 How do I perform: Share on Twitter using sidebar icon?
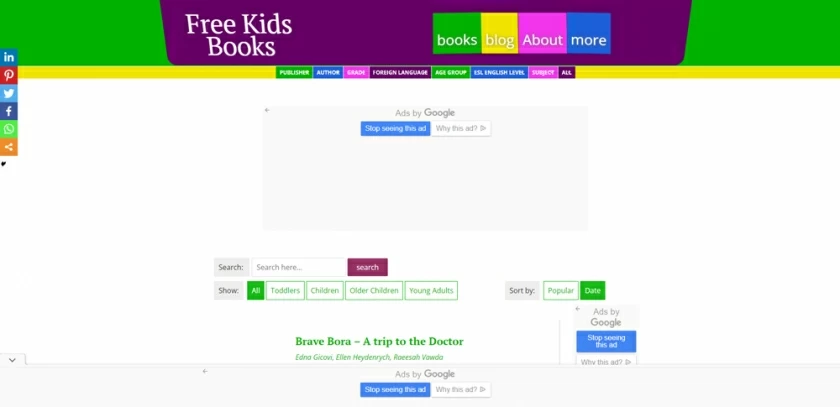(8, 93)
